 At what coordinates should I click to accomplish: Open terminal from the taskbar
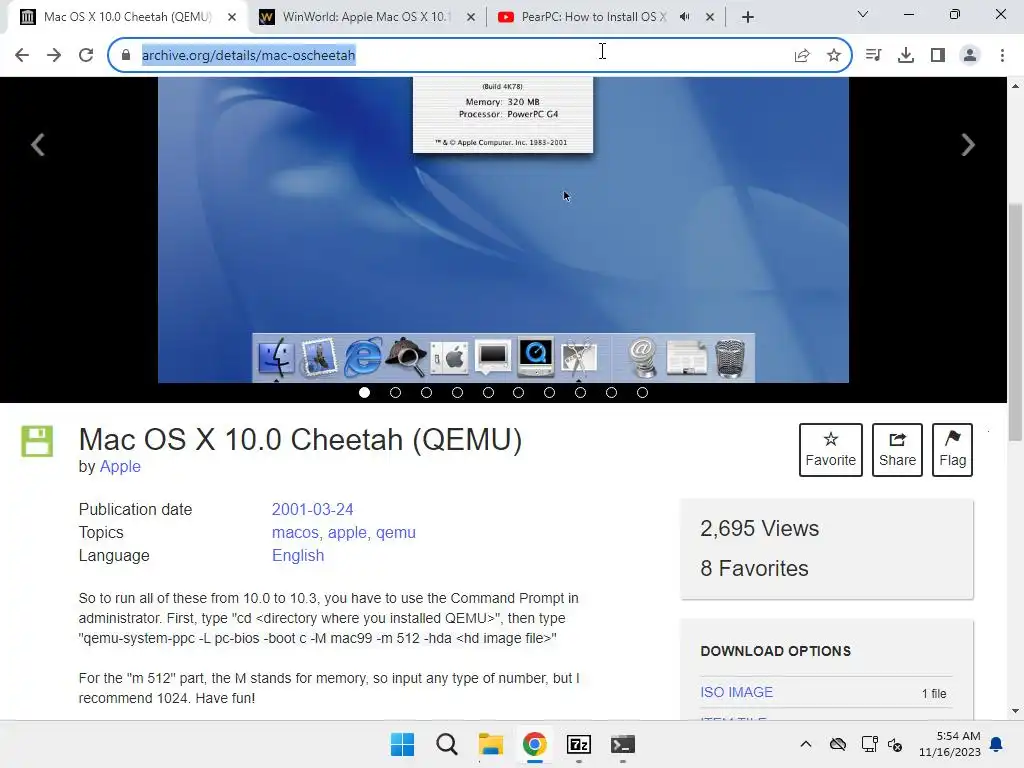(x=622, y=744)
